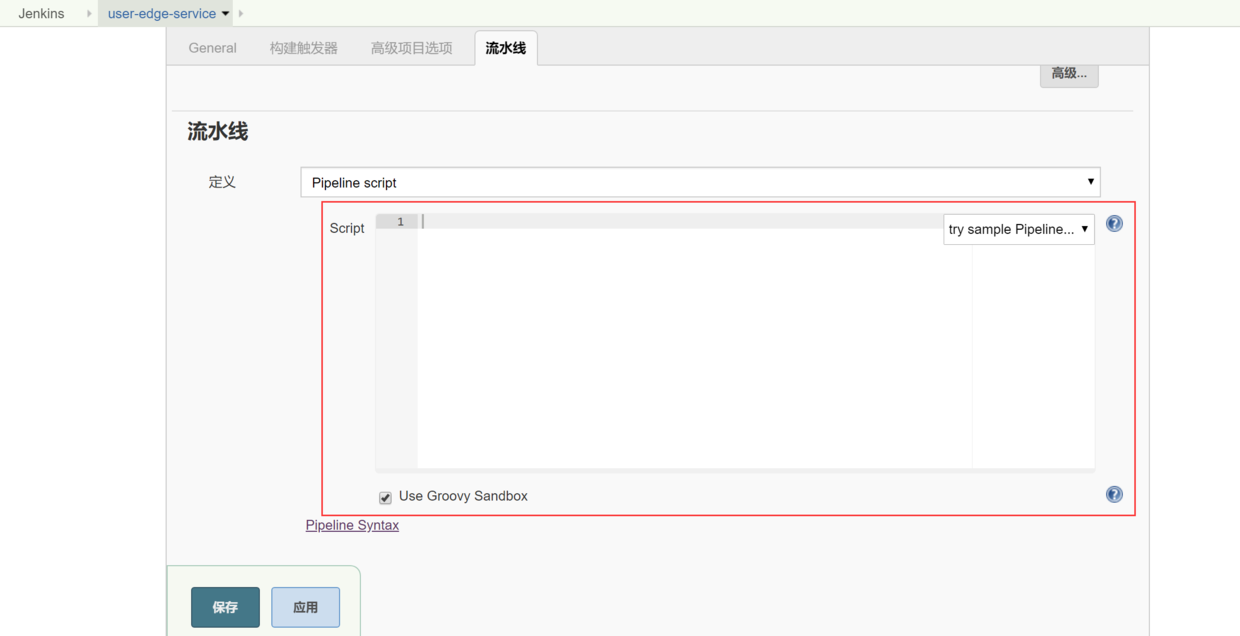The height and width of the screenshot is (636, 1240).
Task: Open help beside Use Groovy Sandbox
Action: (1114, 494)
